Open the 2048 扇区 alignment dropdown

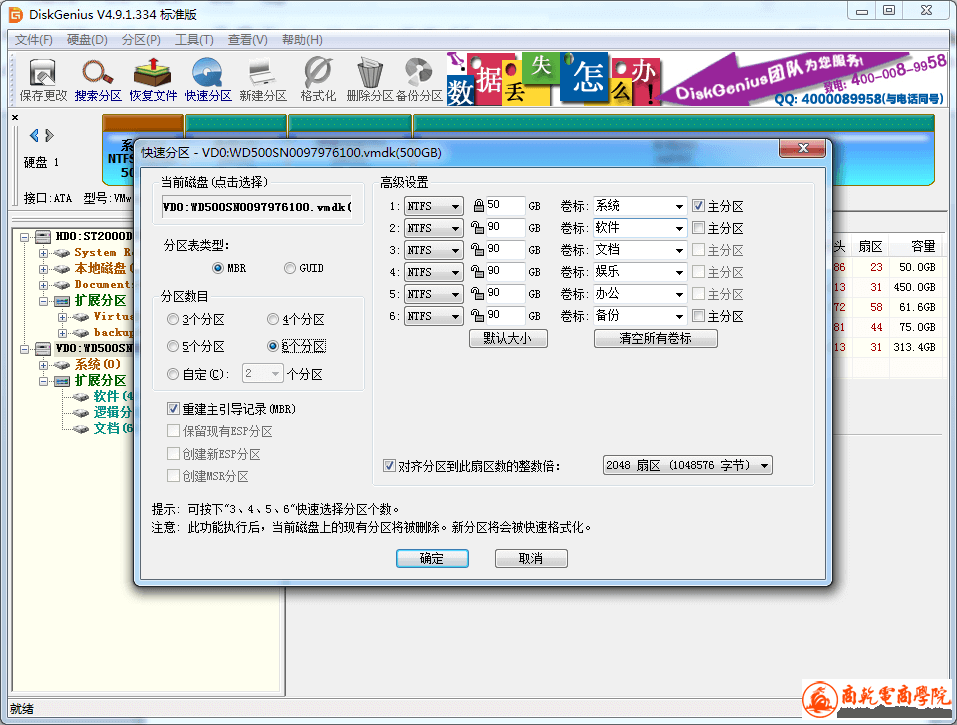click(687, 466)
